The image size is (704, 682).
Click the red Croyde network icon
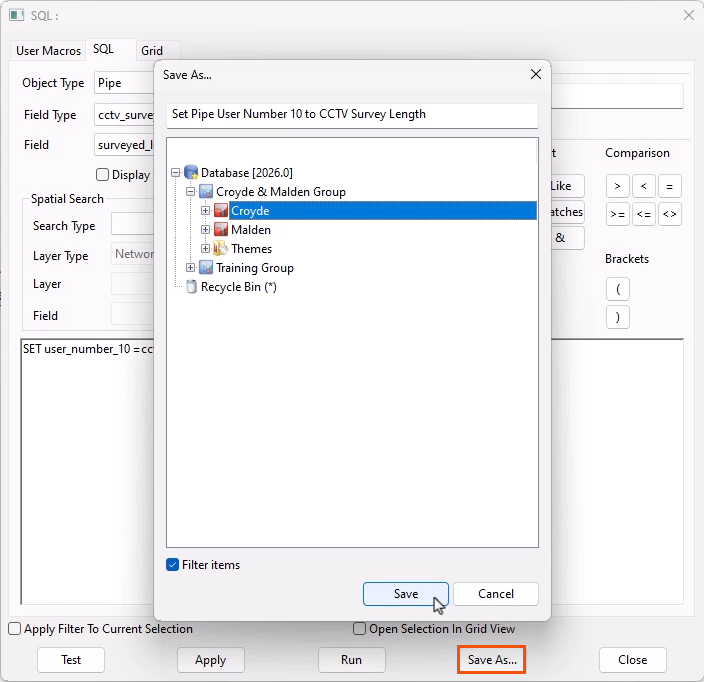coord(221,211)
